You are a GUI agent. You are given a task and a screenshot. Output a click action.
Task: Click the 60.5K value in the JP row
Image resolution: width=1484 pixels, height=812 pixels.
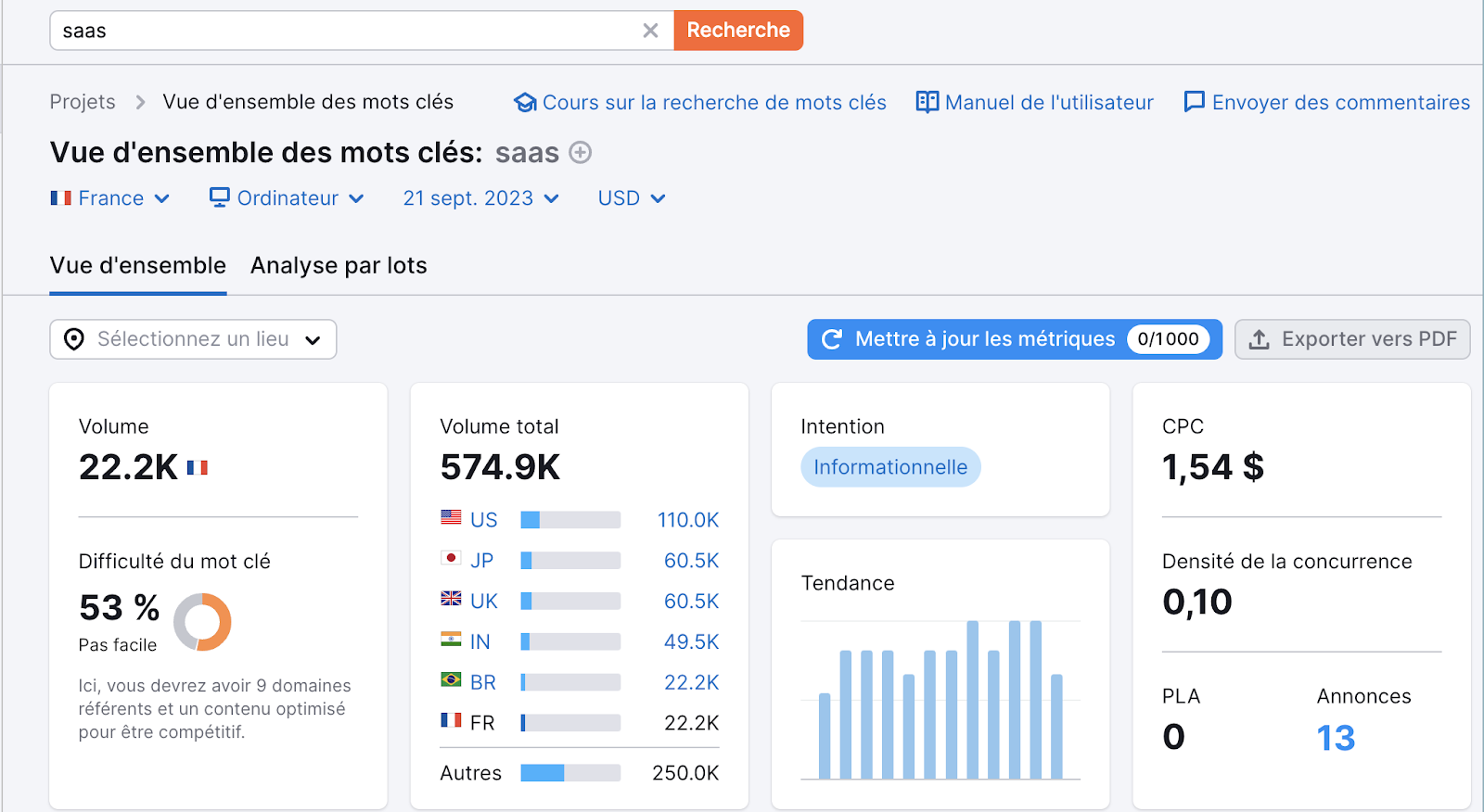click(691, 561)
